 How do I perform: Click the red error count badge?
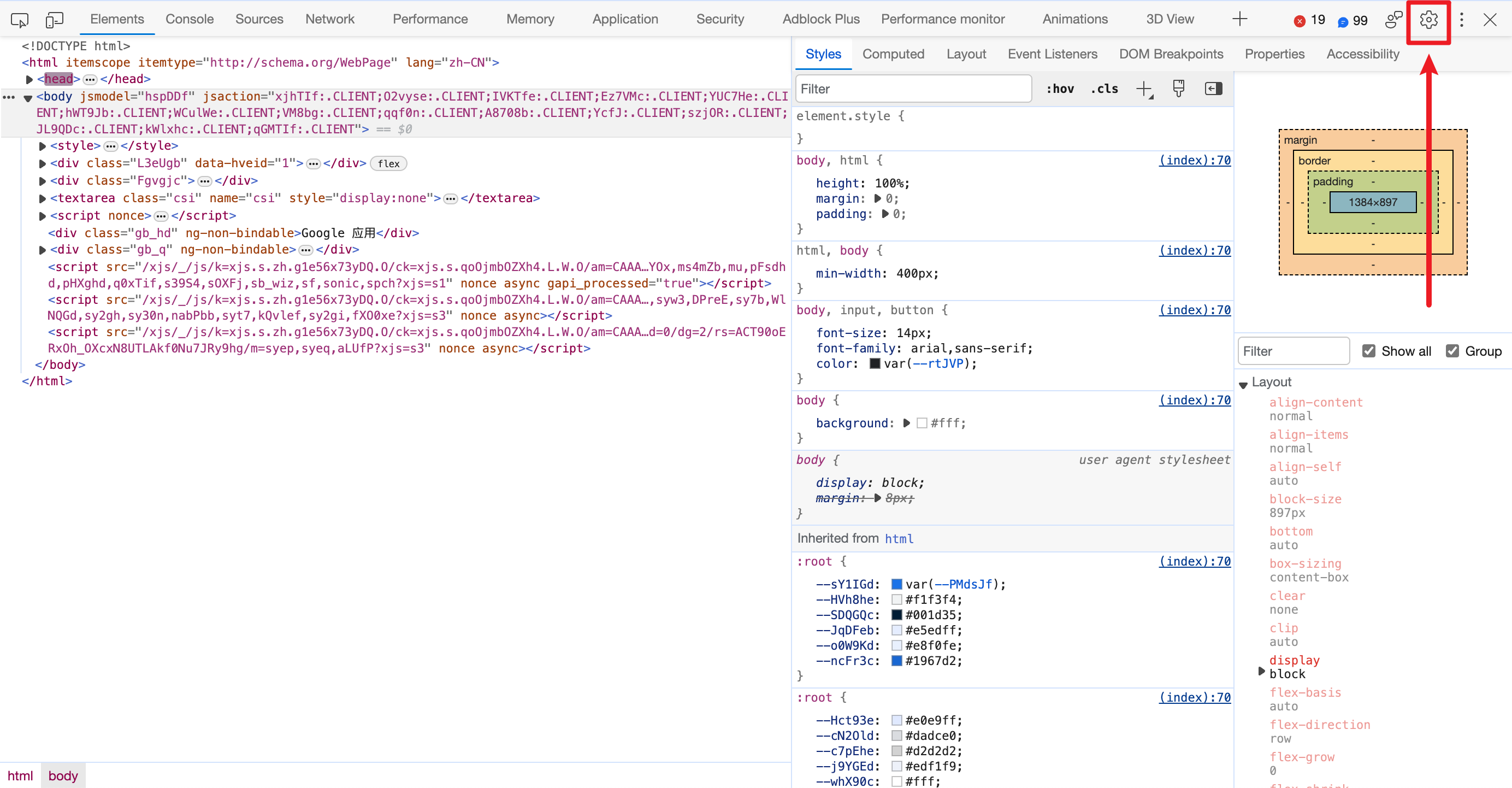pos(1309,21)
